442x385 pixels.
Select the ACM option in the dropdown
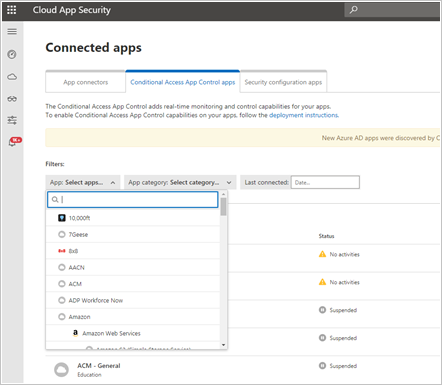(x=133, y=284)
